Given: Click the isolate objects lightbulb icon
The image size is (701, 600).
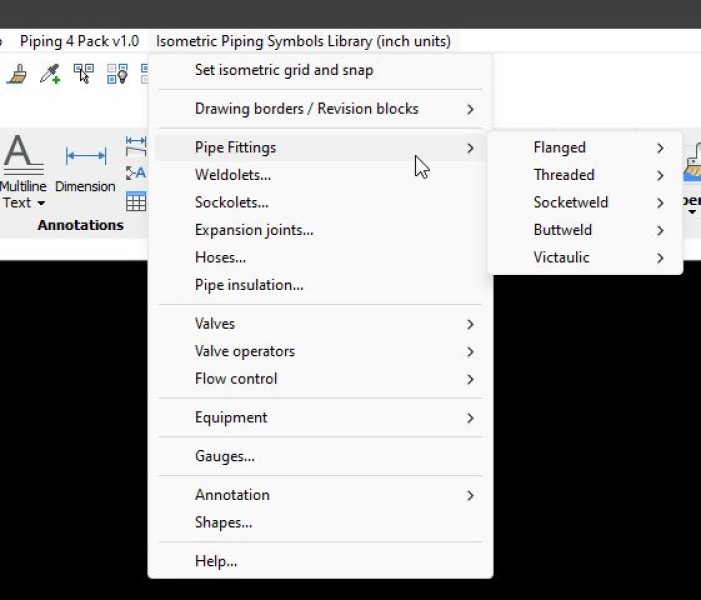Looking at the screenshot, I should pyautogui.click(x=117, y=74).
